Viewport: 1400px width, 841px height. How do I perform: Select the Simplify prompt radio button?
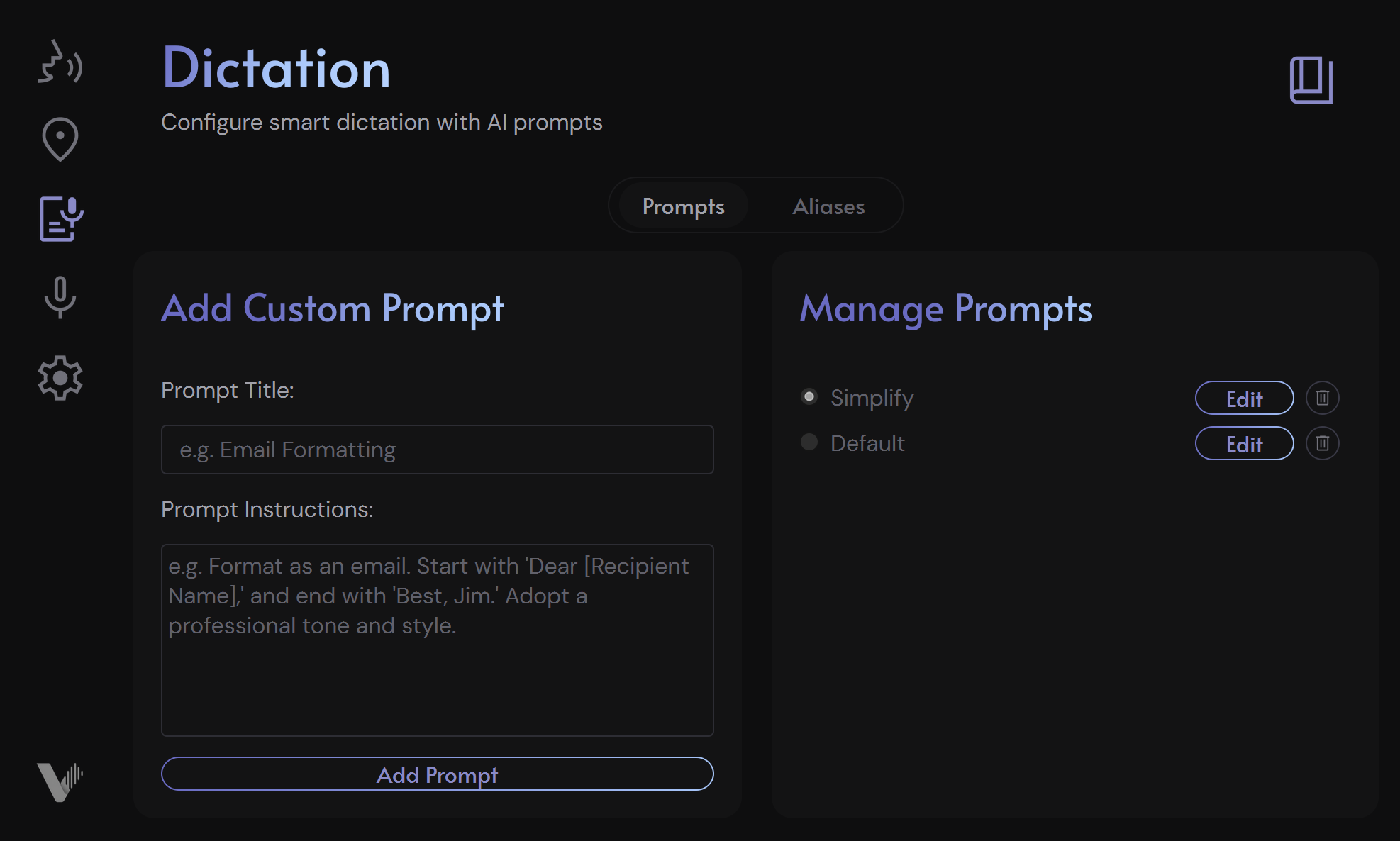[x=809, y=397]
